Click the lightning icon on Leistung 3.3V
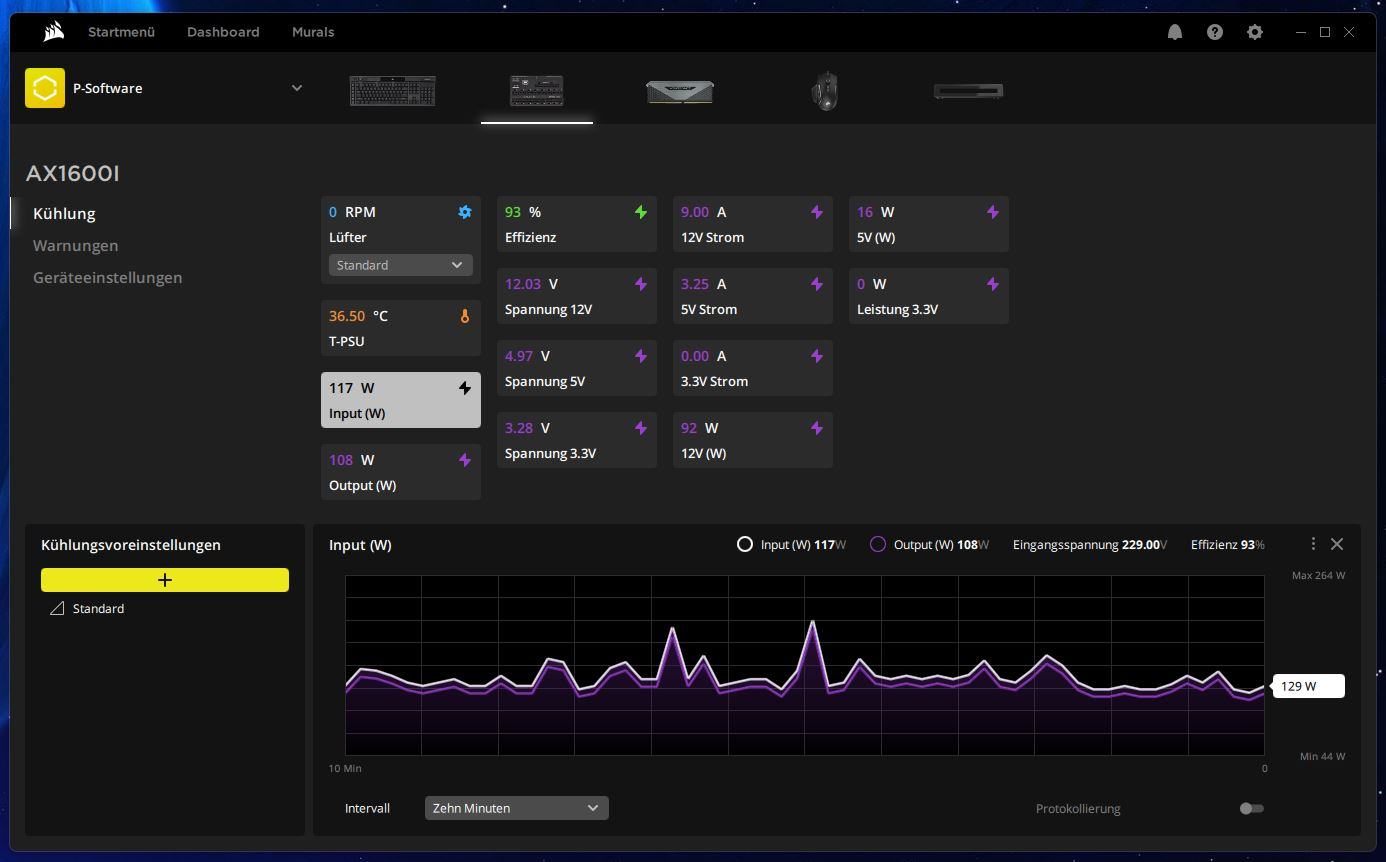This screenshot has height=862, width=1386. [993, 284]
